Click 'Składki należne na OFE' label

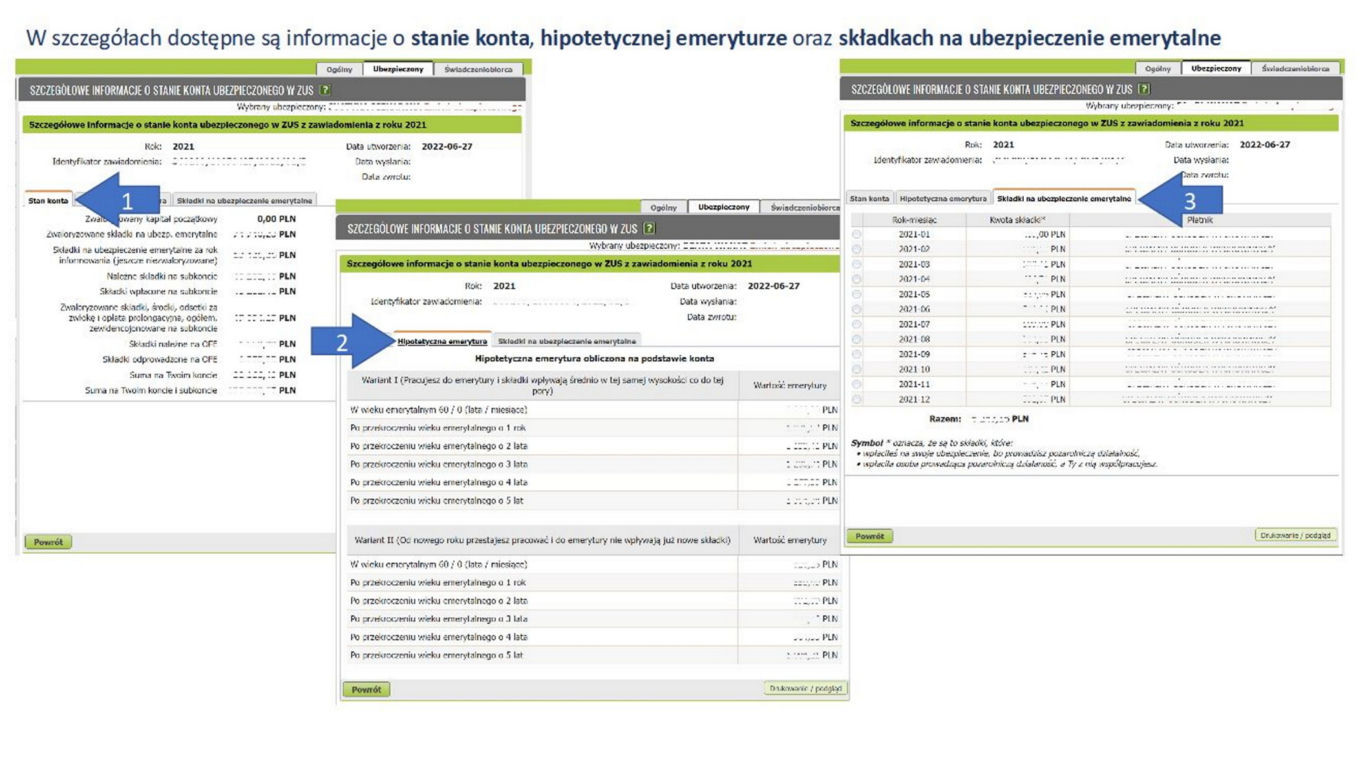[172, 344]
